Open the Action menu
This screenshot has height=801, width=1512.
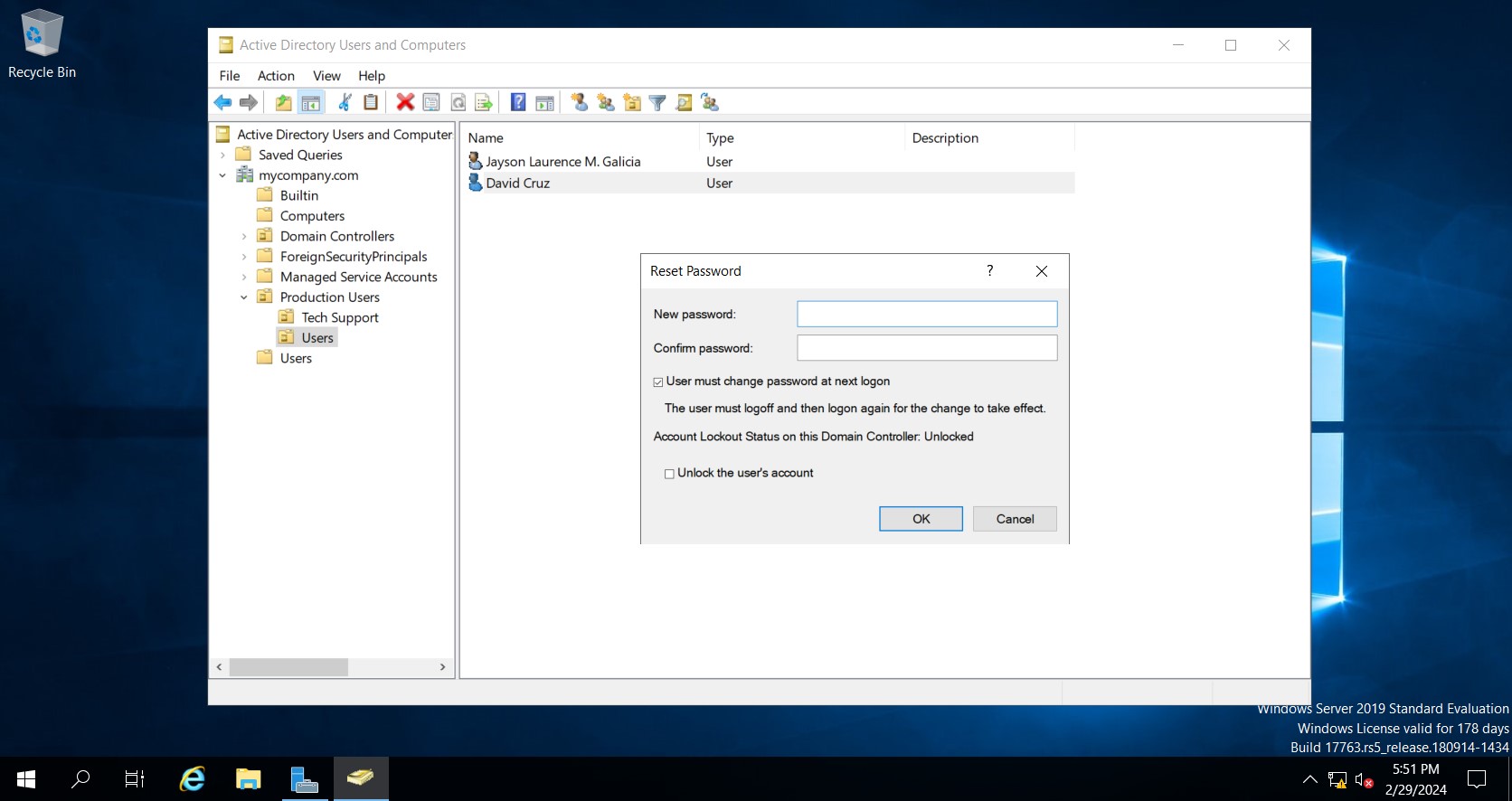pyautogui.click(x=276, y=76)
